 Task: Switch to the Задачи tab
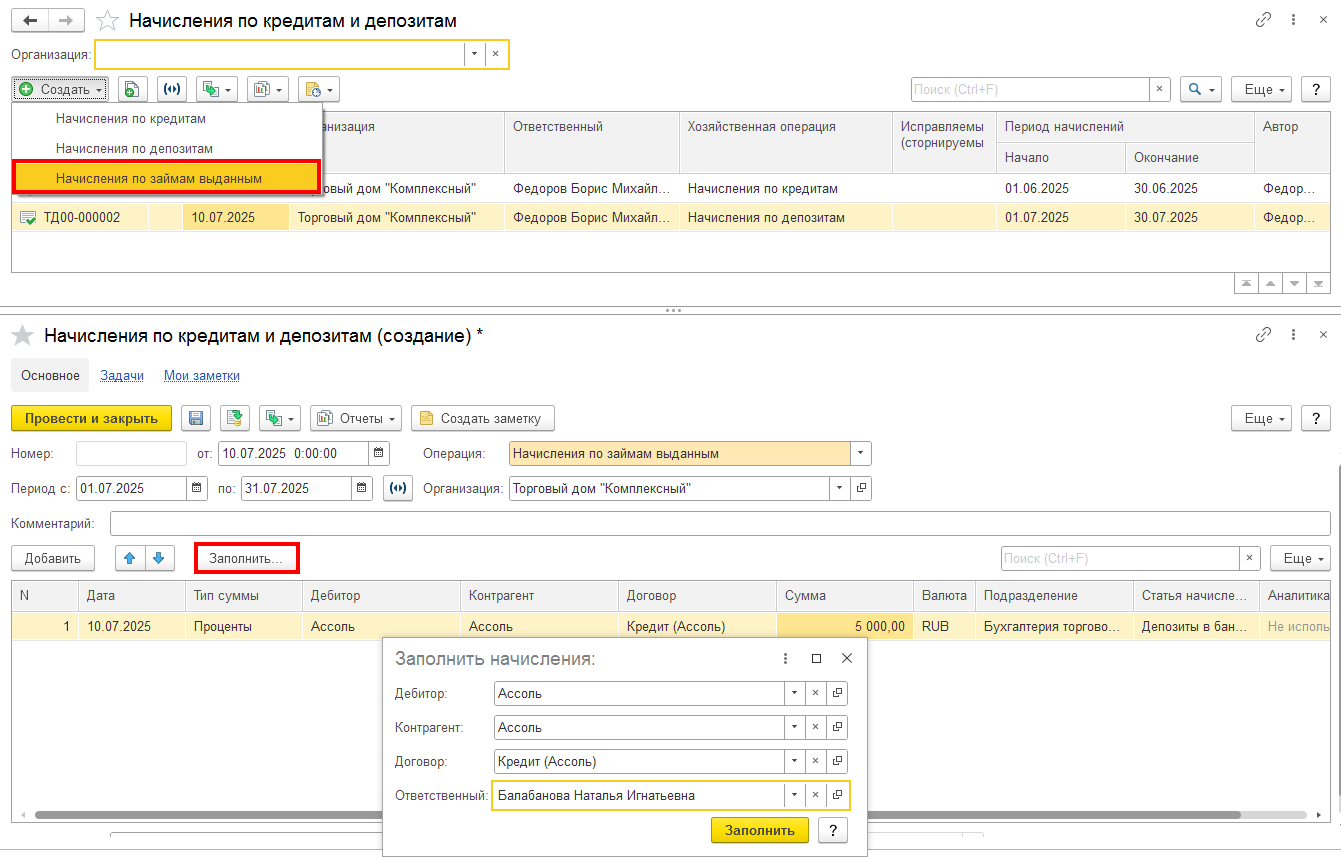(122, 376)
